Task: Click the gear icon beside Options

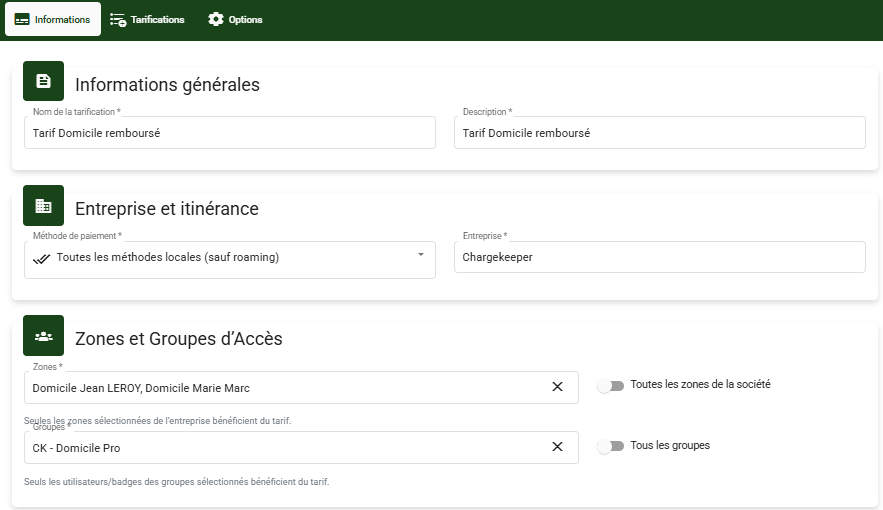Action: [216, 19]
